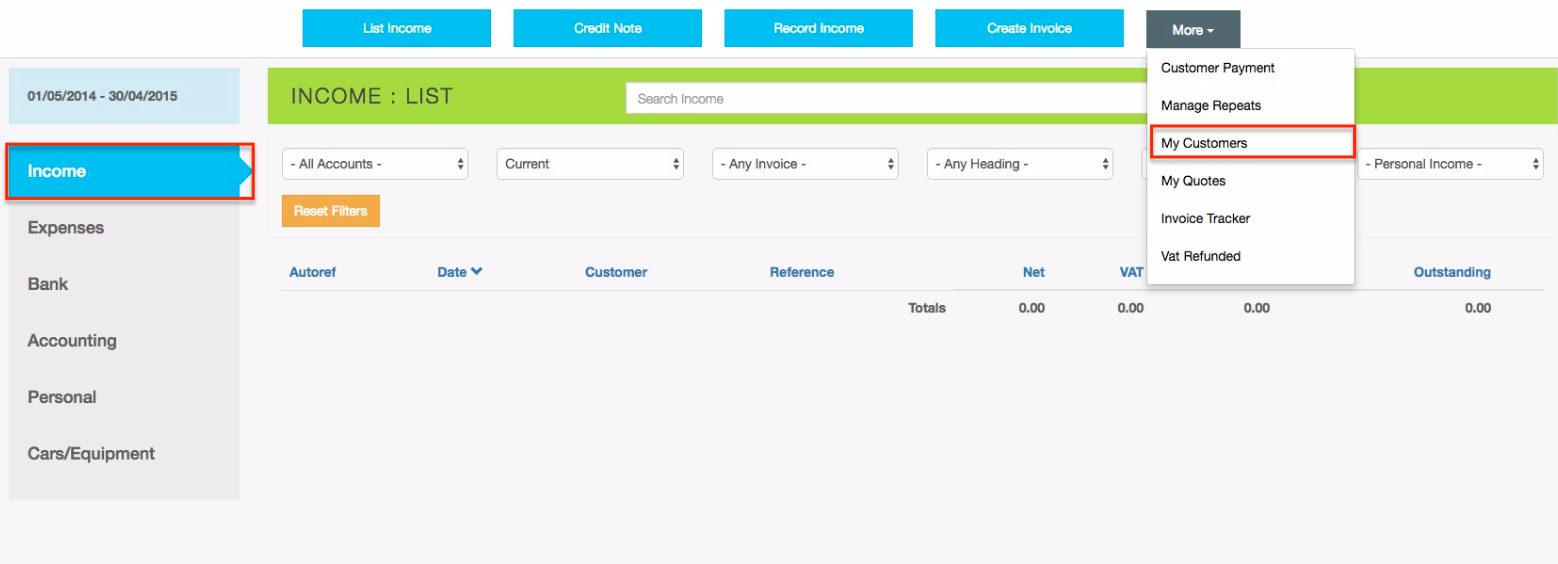This screenshot has width=1558, height=564.
Task: Expand the All Accounts dropdown
Action: click(x=375, y=164)
